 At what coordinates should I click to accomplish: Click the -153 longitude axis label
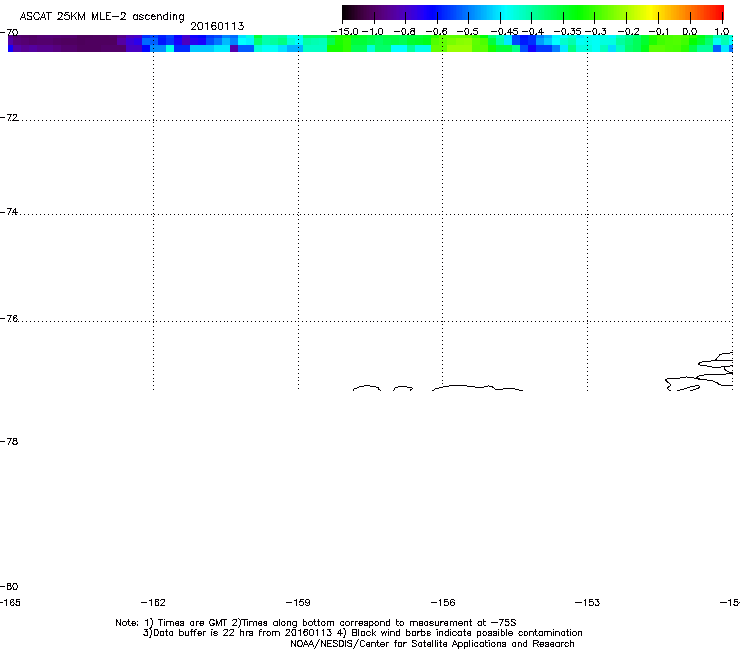coord(588,602)
